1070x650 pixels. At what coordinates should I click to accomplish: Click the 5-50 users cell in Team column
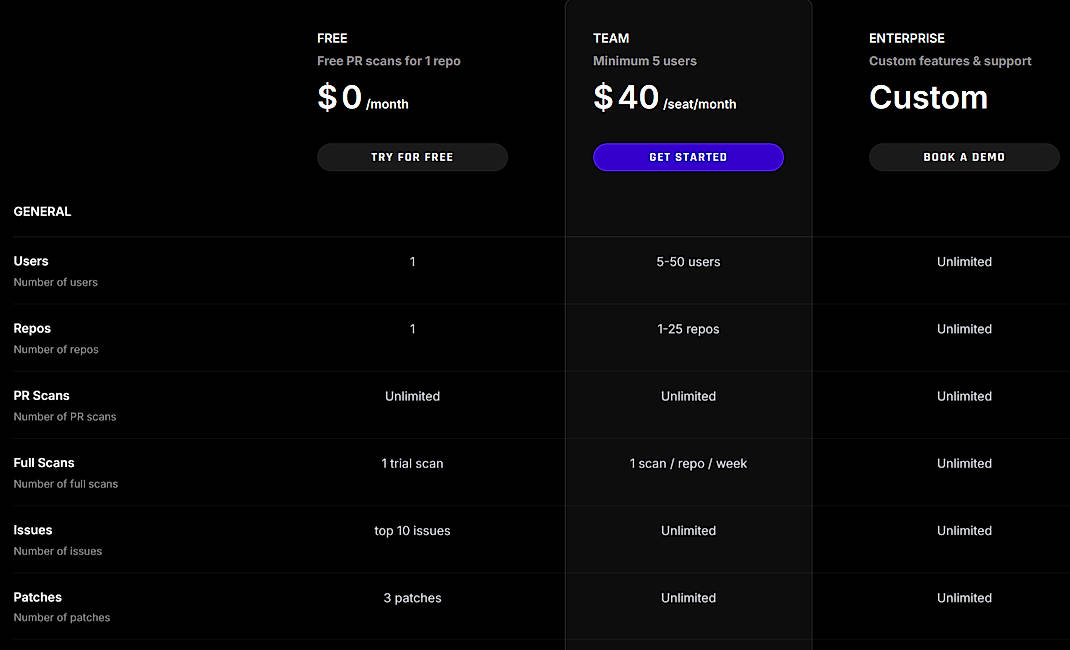pos(688,261)
